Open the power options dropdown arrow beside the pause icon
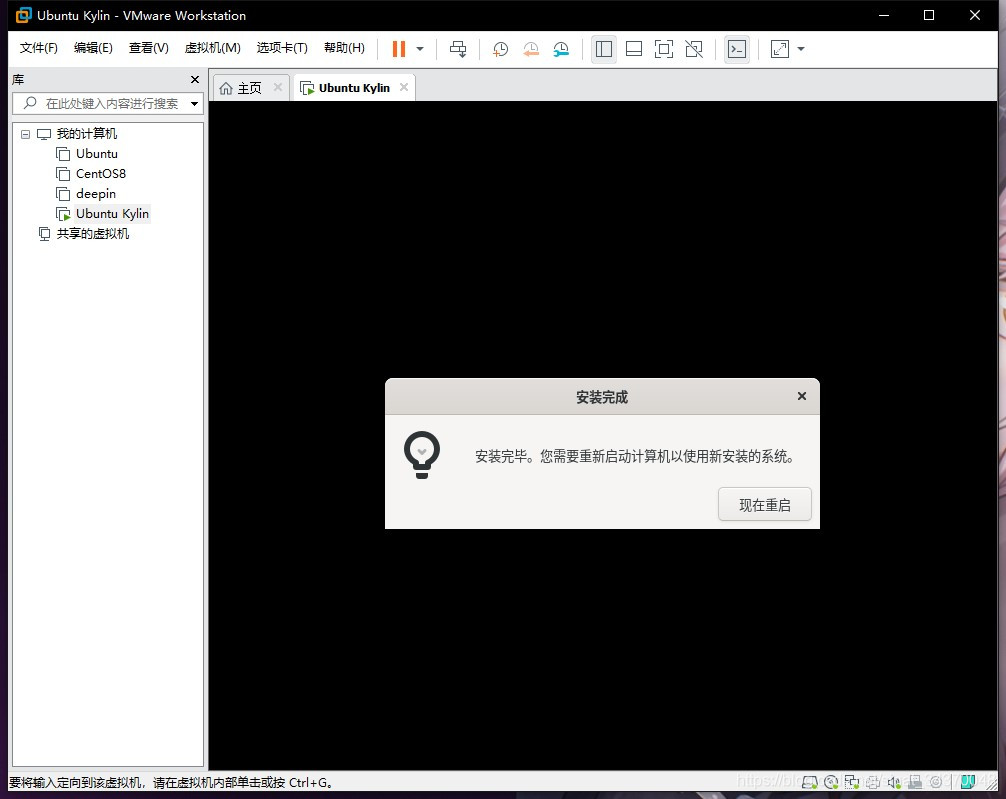Viewport: 1006px width, 799px height. (x=420, y=49)
